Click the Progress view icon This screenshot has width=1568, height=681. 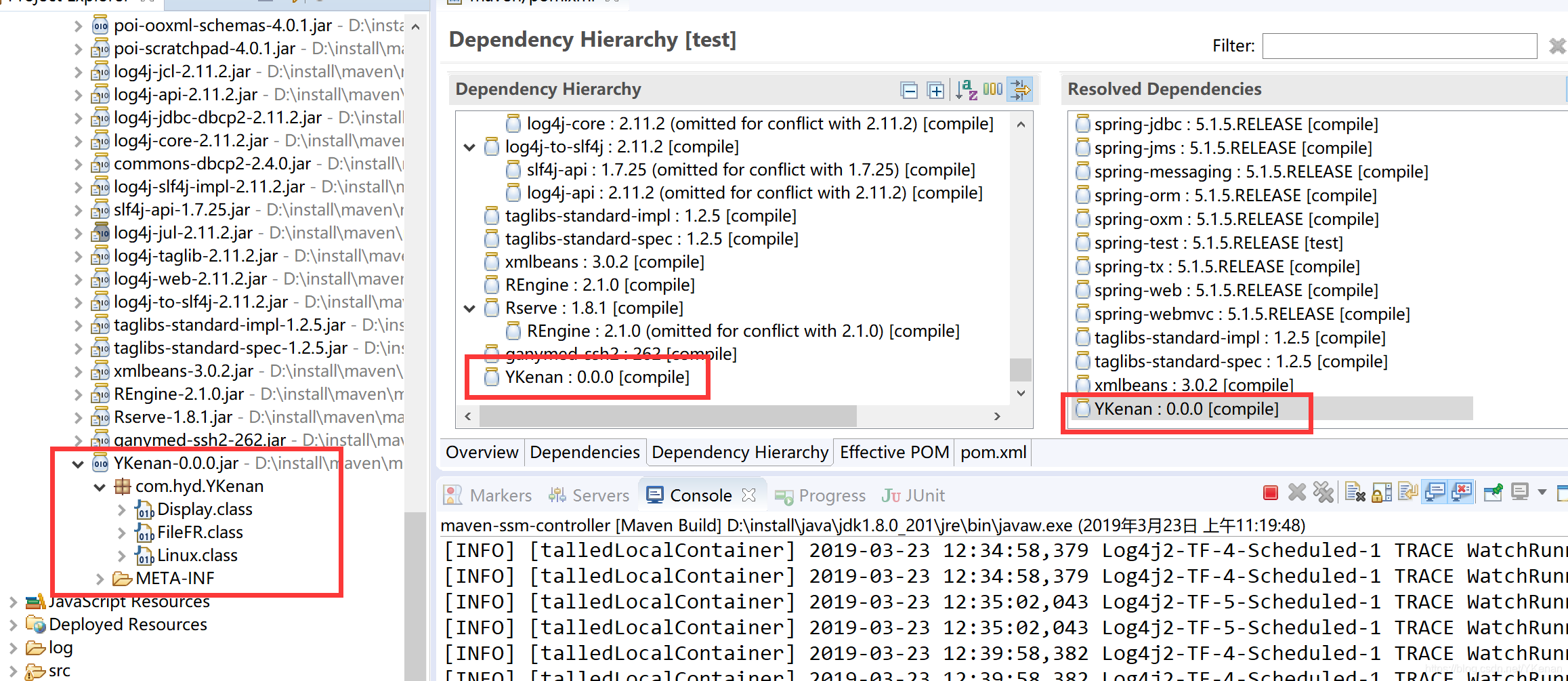click(784, 497)
